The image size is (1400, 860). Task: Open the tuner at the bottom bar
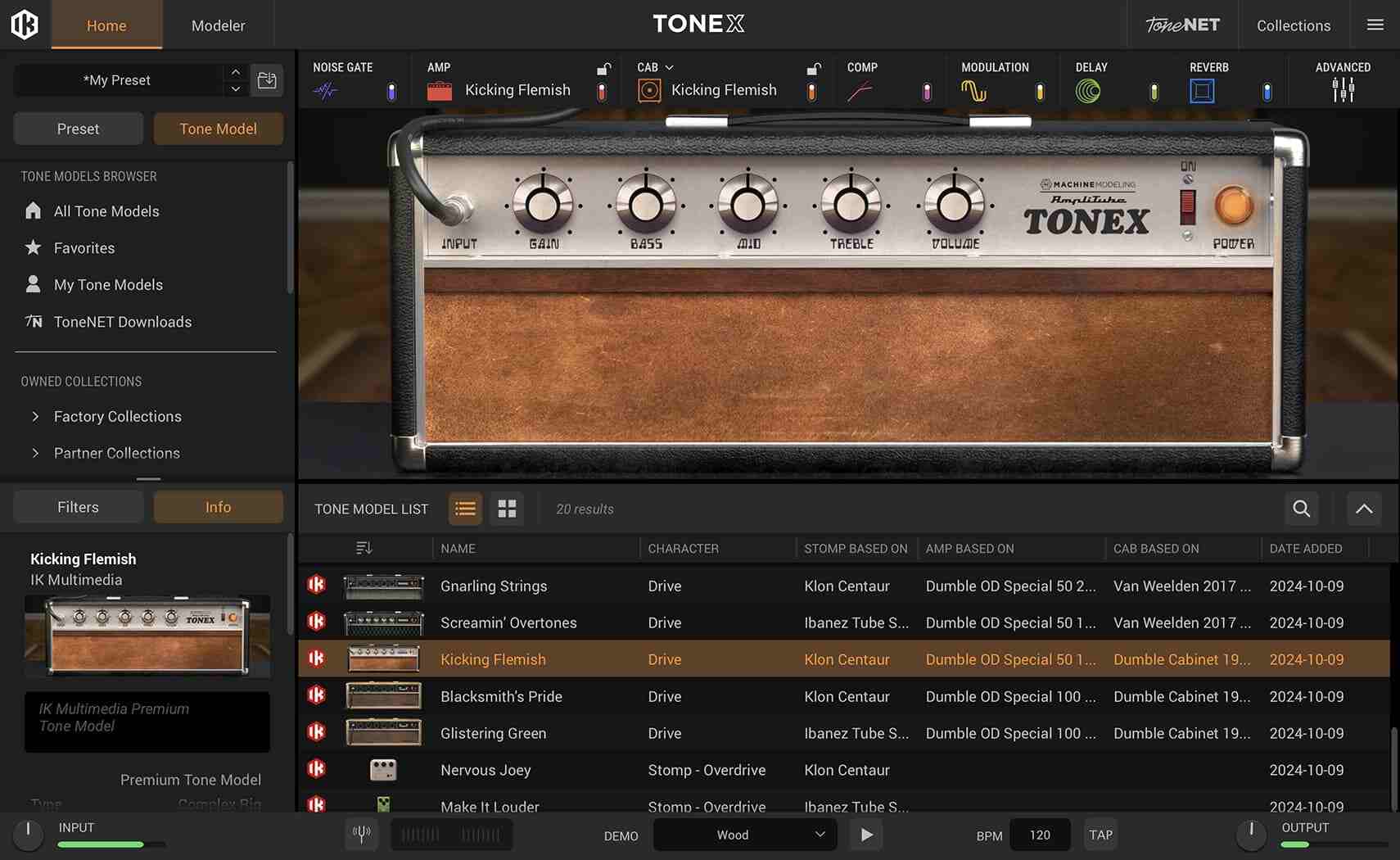tap(361, 834)
